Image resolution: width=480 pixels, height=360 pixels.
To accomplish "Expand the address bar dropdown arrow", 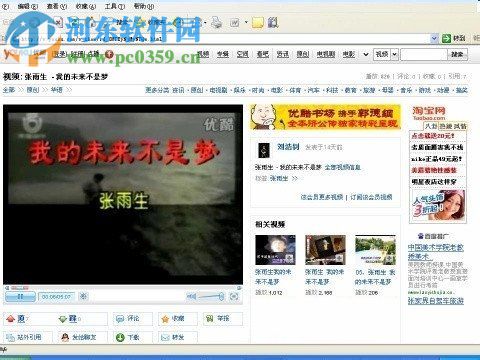I will coord(434,39).
